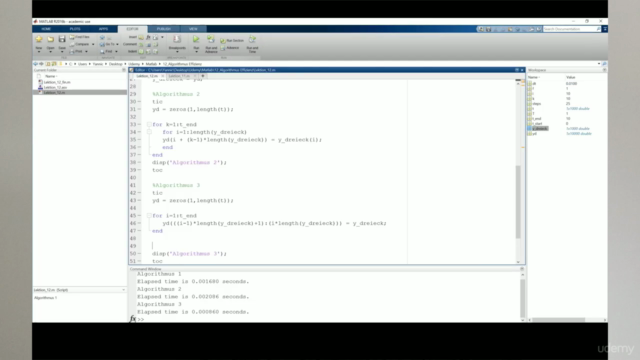Click Run Section in the ribbon

pyautogui.click(x=232, y=40)
